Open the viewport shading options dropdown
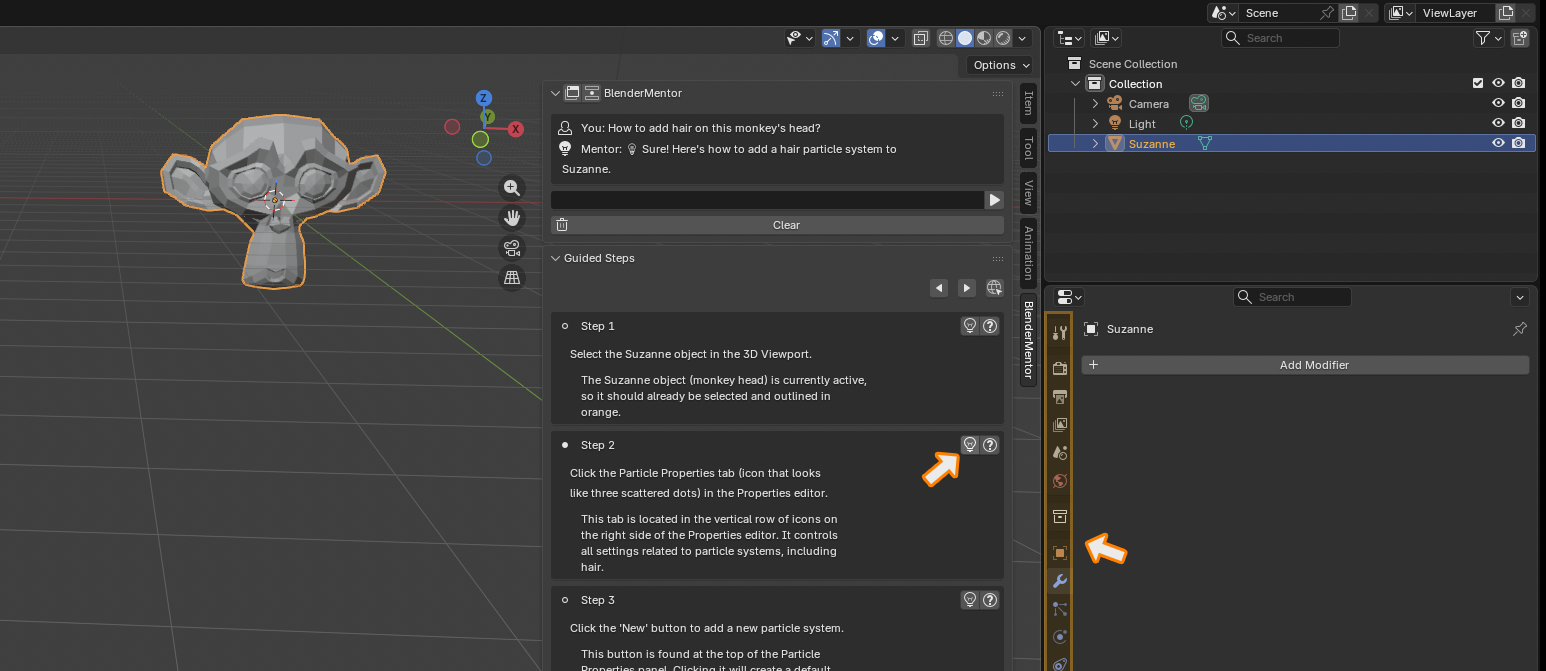Screen dimensions: 1546x671 [x=1023, y=38]
